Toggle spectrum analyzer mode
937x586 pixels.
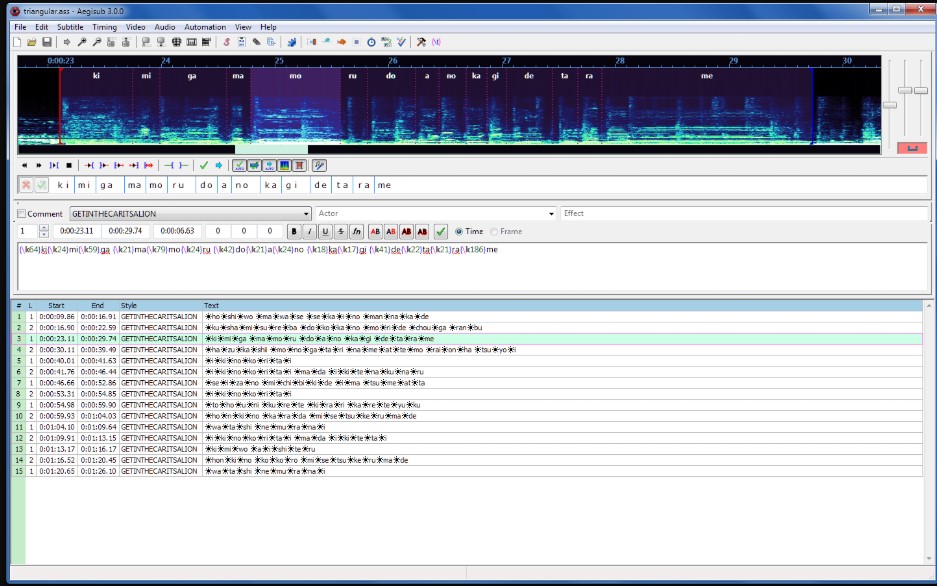coord(284,165)
